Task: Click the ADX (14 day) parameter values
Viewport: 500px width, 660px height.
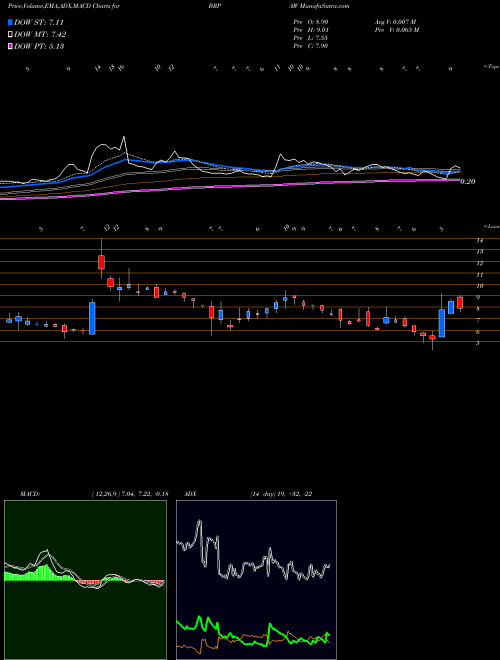Action: click(281, 494)
